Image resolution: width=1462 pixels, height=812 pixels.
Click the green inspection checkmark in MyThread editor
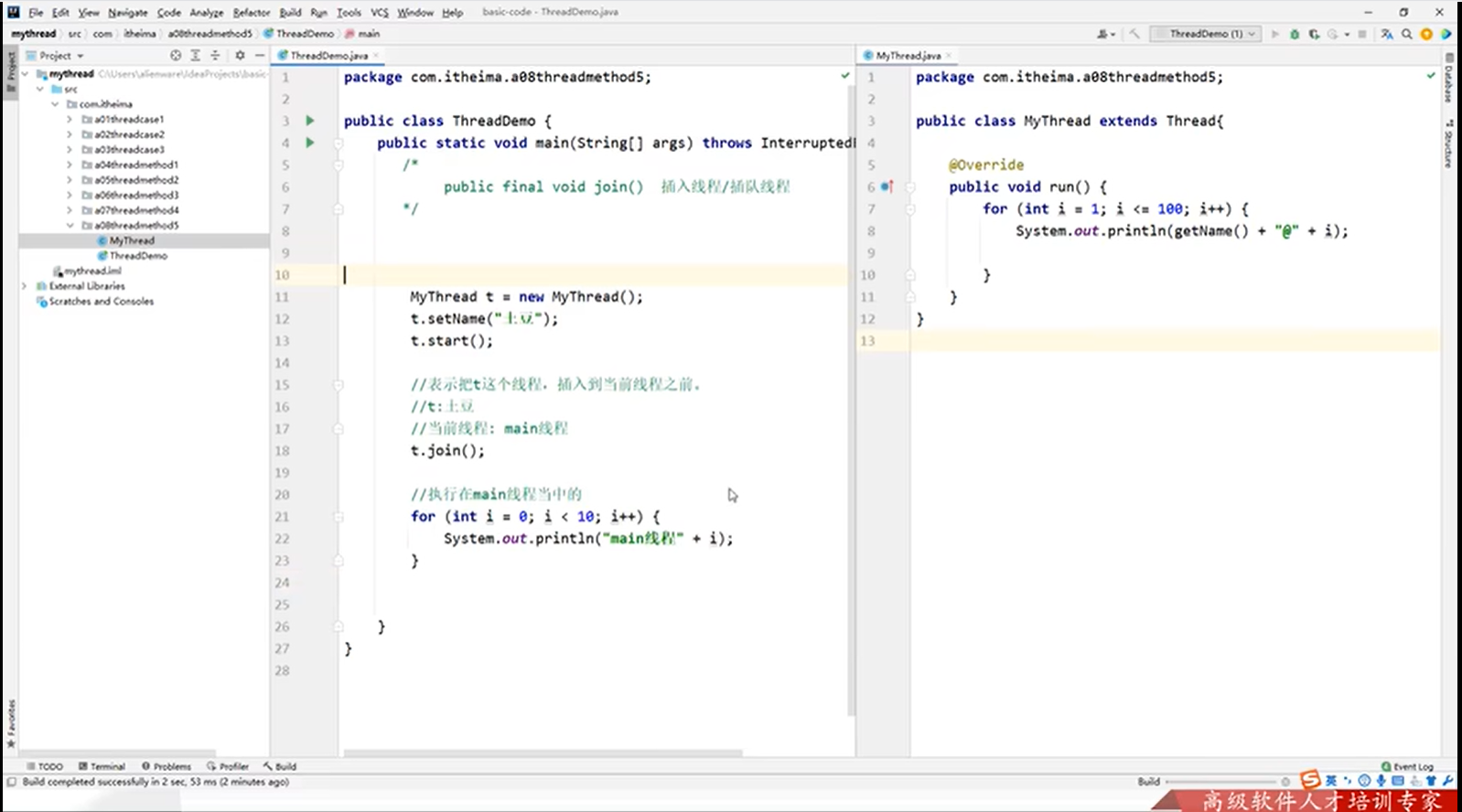click(x=1431, y=76)
